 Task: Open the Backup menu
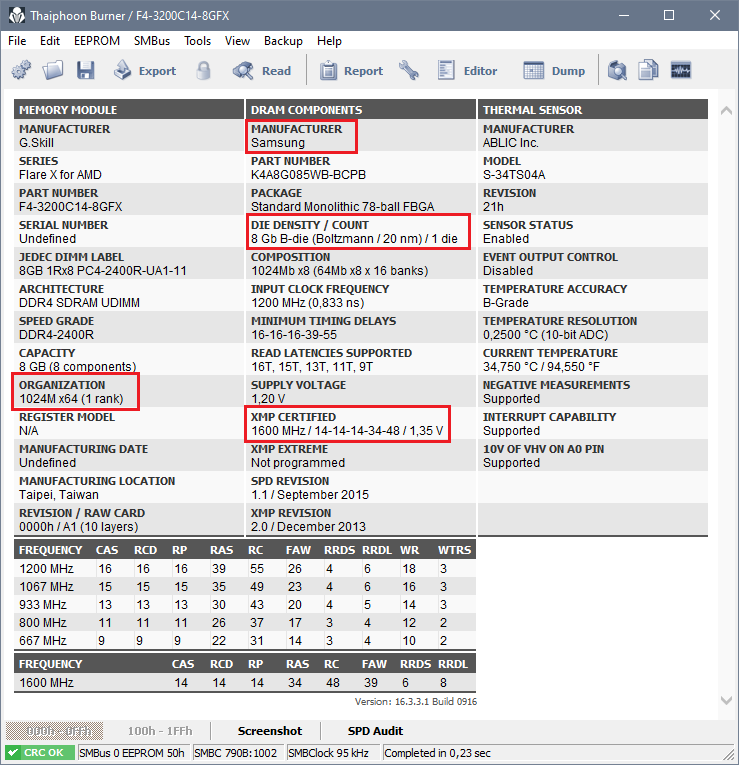[283, 41]
